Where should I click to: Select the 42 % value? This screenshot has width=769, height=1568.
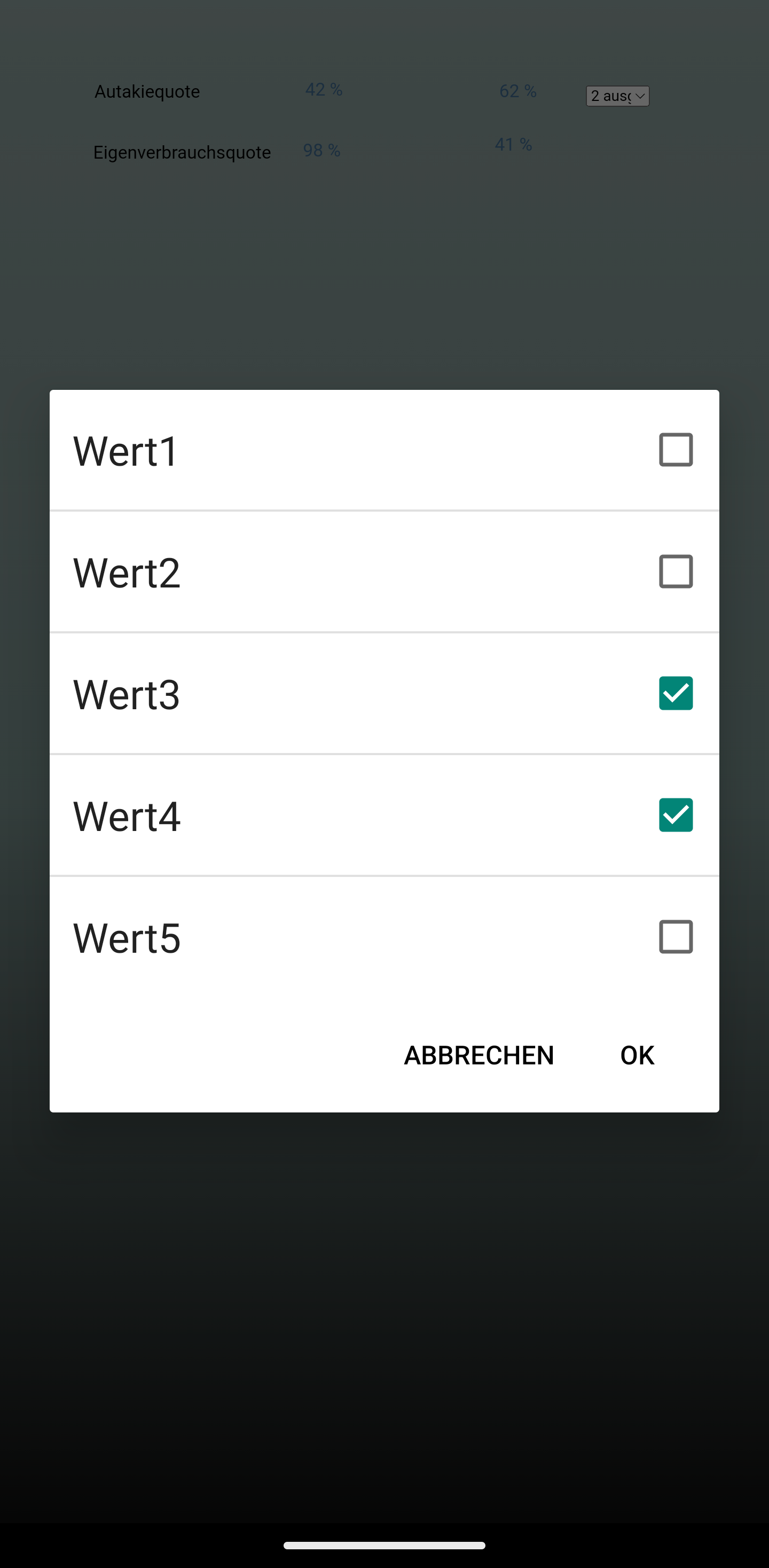pos(323,90)
